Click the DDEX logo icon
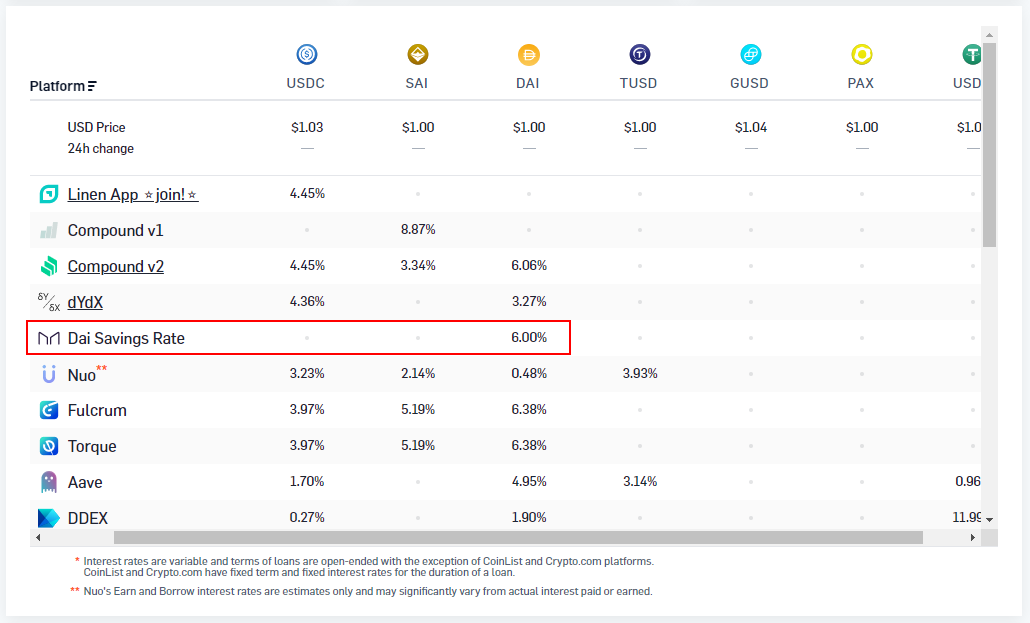 [49, 518]
